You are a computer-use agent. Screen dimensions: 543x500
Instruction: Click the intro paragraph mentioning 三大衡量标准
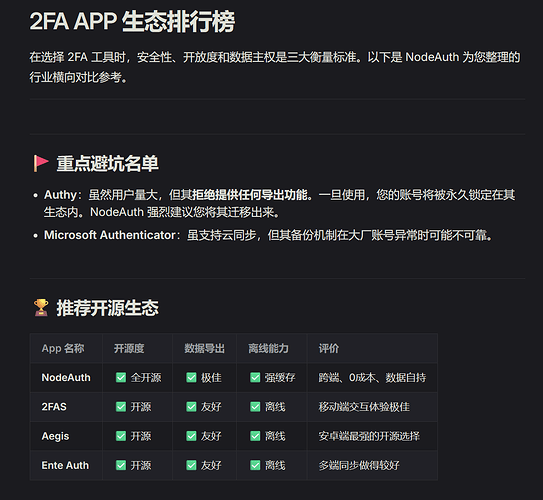tap(275, 67)
